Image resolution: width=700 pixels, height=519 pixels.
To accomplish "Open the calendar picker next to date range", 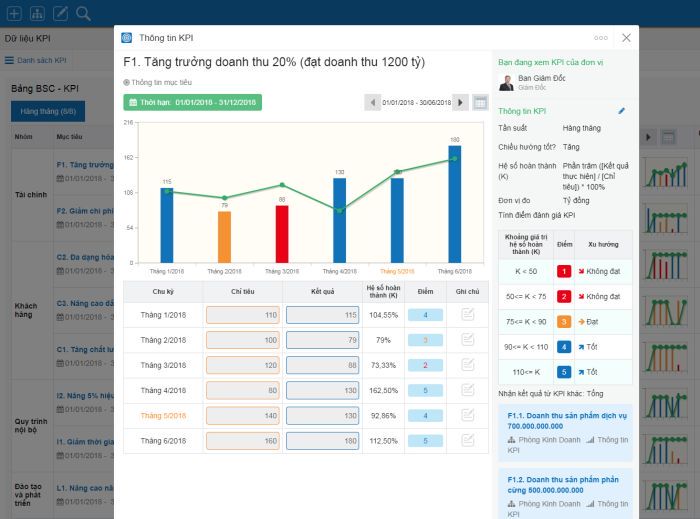I will pyautogui.click(x=480, y=102).
